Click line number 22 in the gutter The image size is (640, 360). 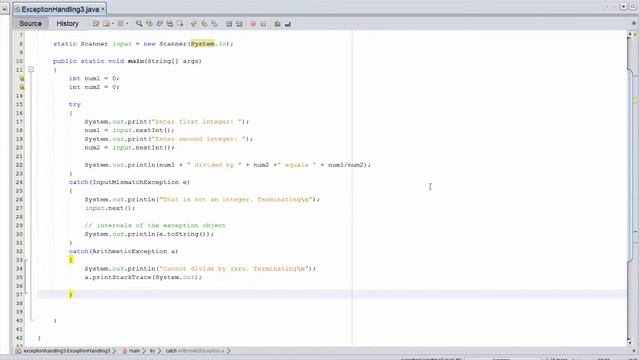point(19,165)
